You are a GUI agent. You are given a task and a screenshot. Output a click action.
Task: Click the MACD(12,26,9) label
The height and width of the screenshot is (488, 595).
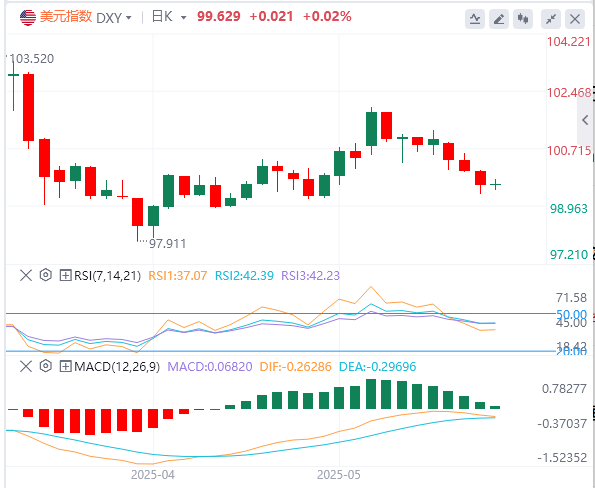[117, 367]
